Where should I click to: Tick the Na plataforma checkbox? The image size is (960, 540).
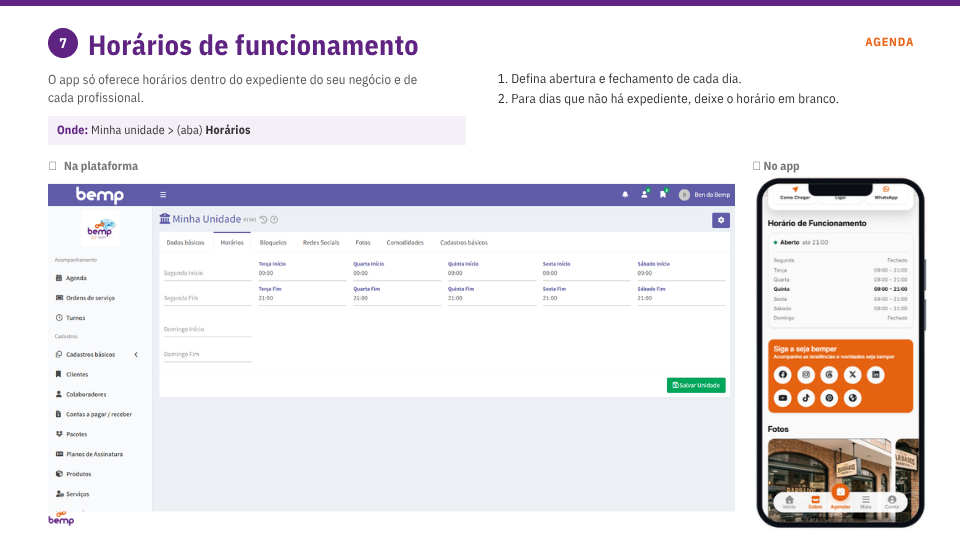click(x=53, y=166)
